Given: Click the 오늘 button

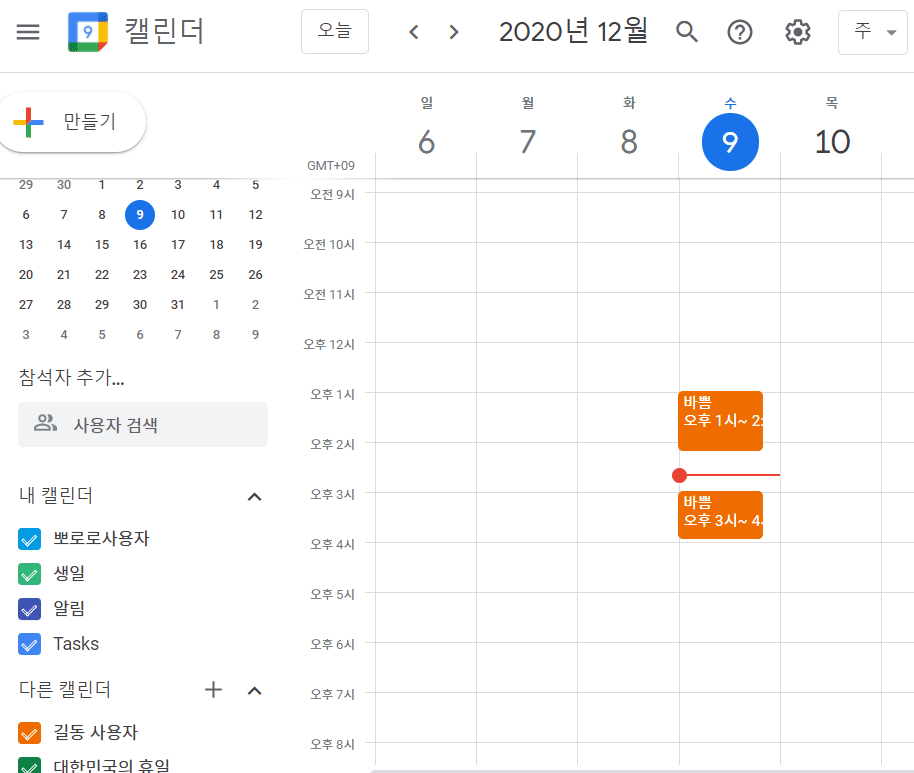Looking at the screenshot, I should (x=335, y=31).
